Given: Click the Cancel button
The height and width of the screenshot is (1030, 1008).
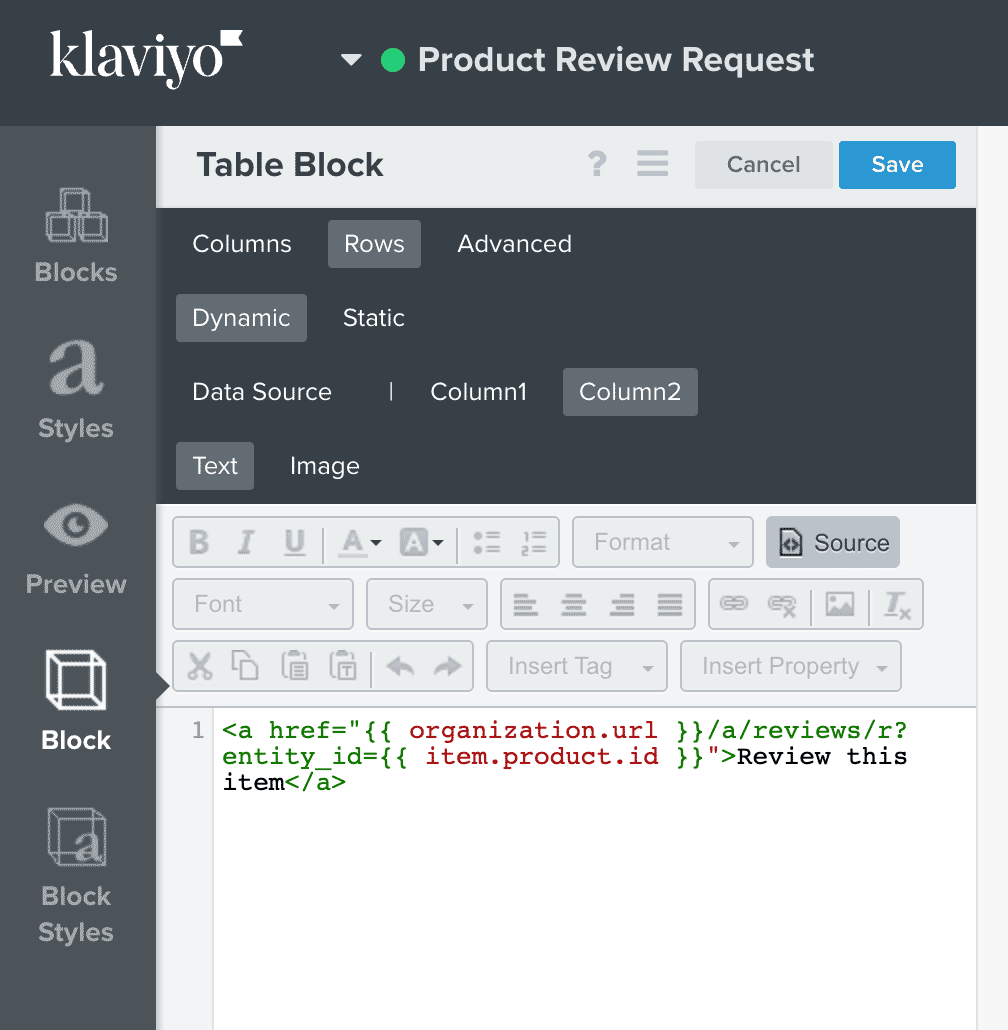Looking at the screenshot, I should [x=763, y=164].
